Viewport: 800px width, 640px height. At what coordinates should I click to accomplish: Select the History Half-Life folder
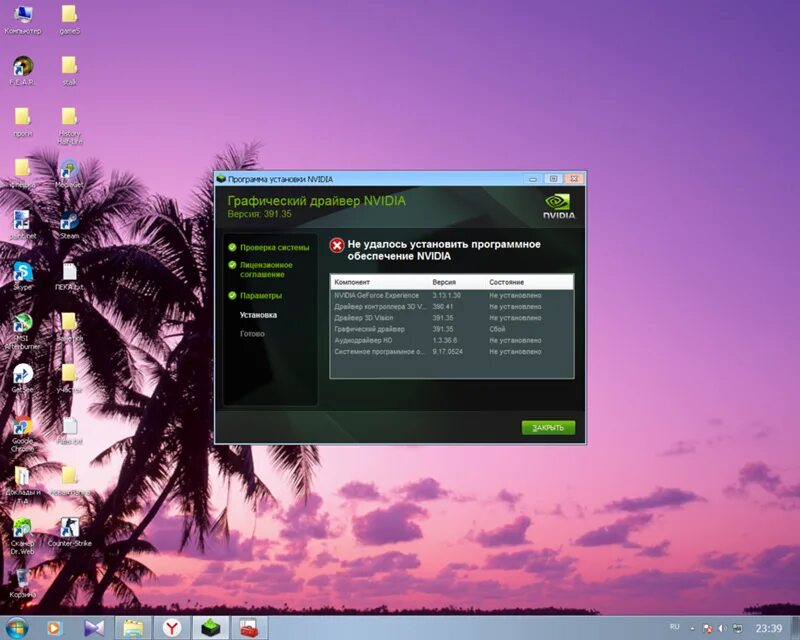point(69,126)
